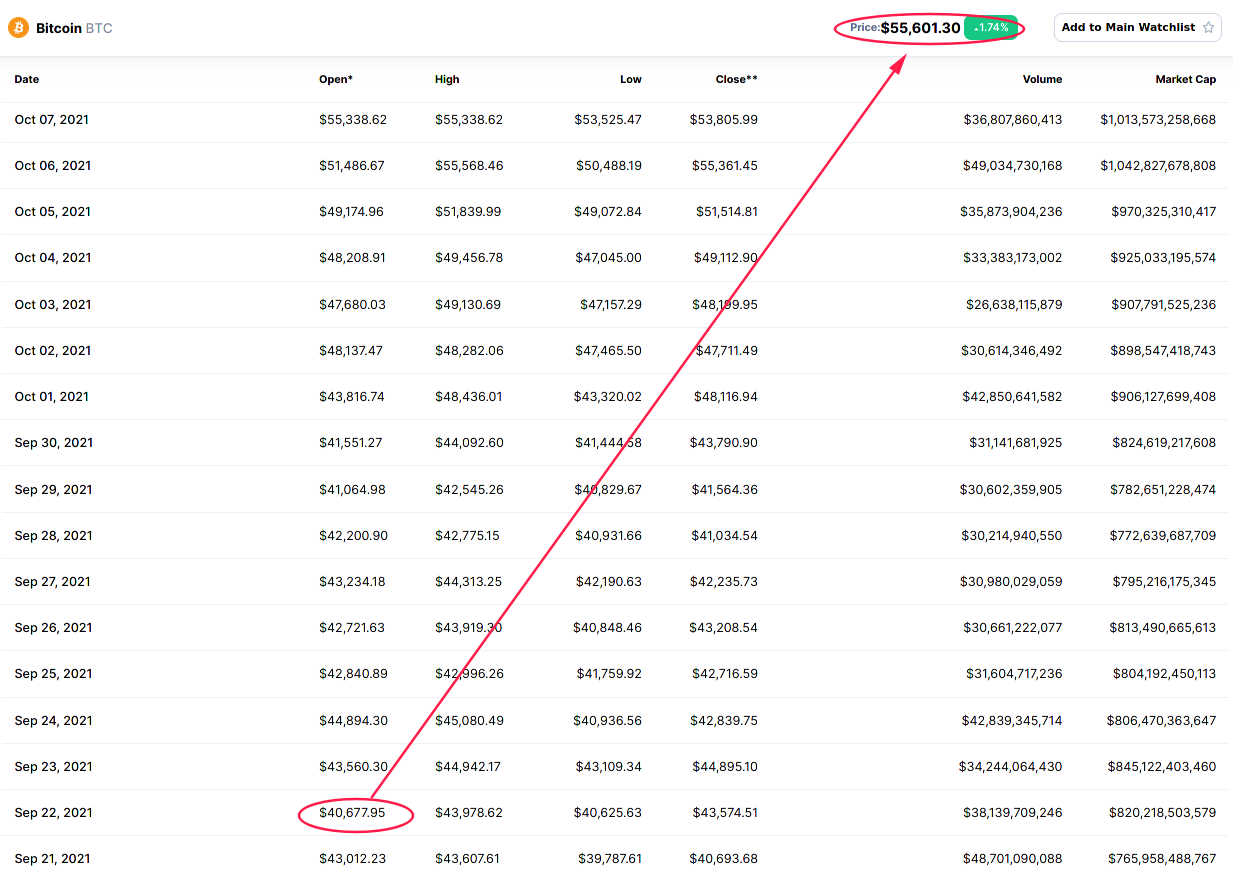The height and width of the screenshot is (881, 1233).
Task: Click the market cap $1,042,827,678,808
Action: (x=1157, y=165)
